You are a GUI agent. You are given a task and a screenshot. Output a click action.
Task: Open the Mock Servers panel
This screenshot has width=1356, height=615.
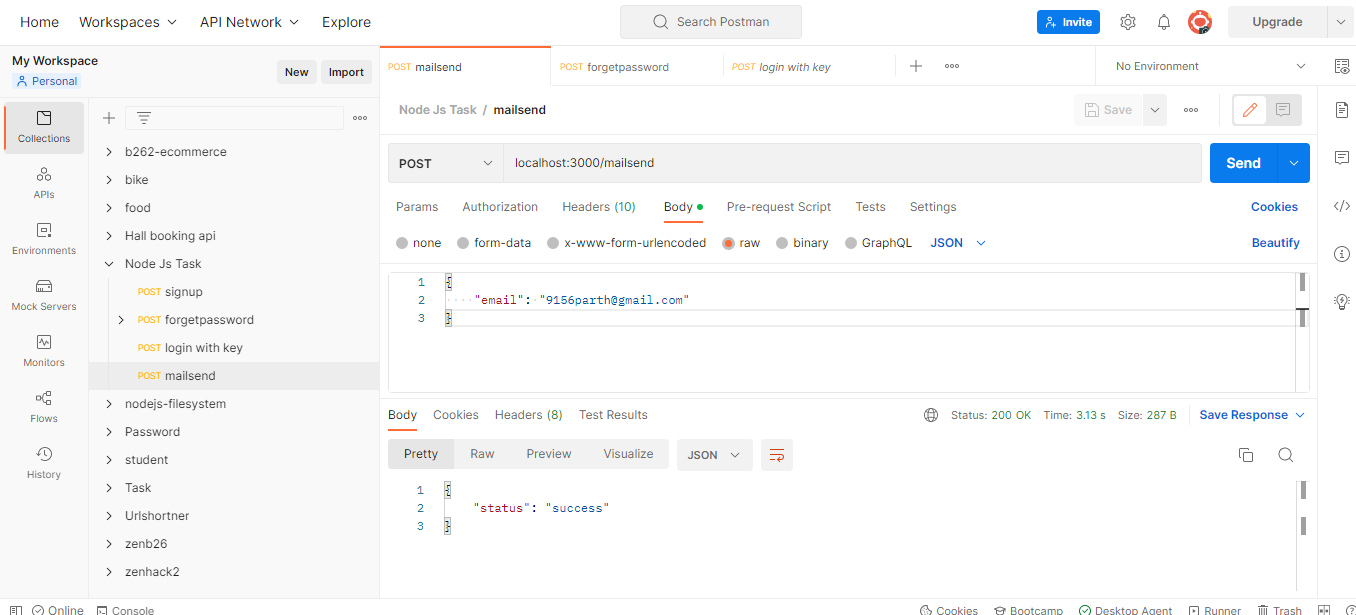(43, 295)
